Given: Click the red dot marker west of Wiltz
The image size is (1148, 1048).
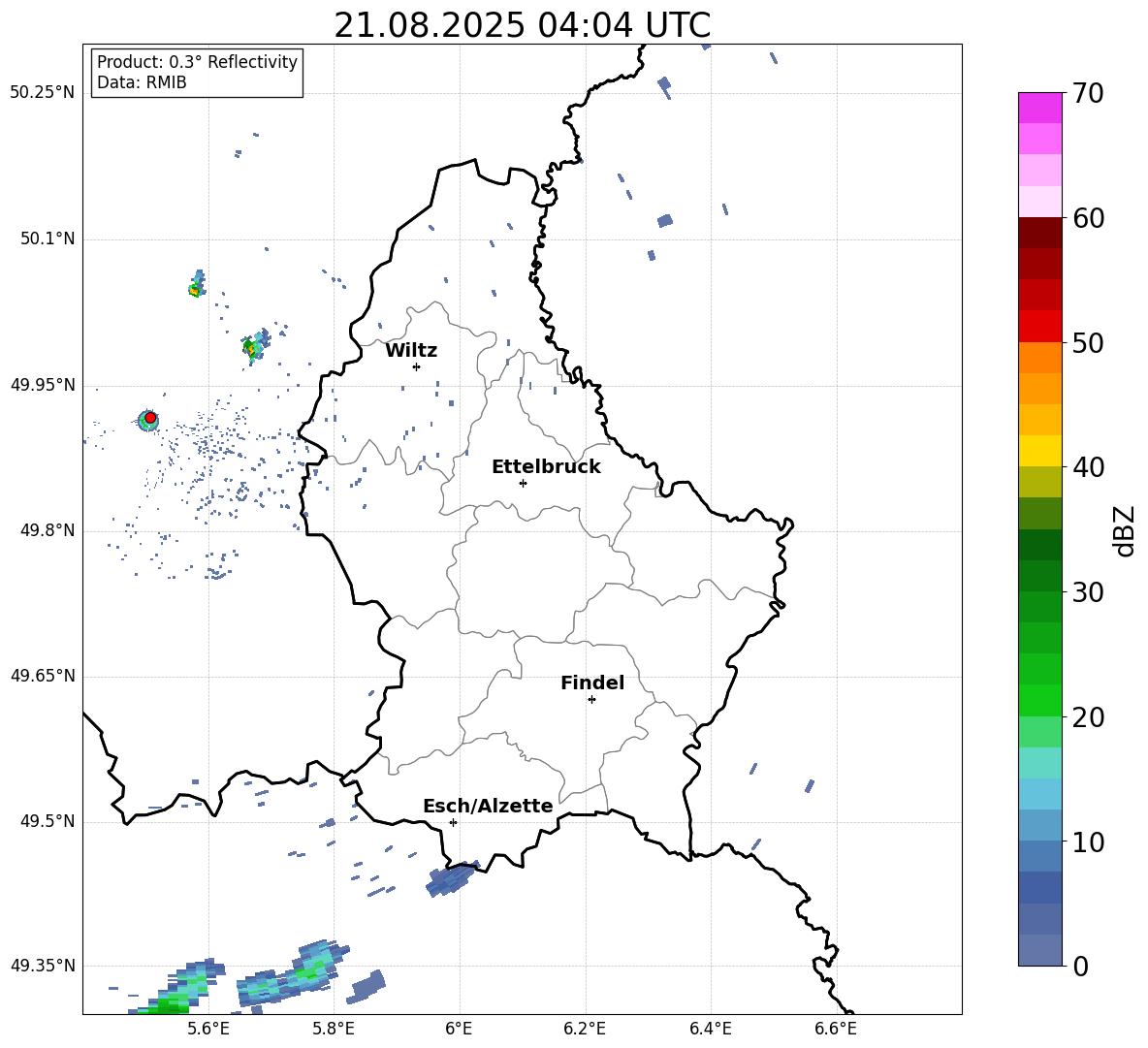Looking at the screenshot, I should (150, 418).
